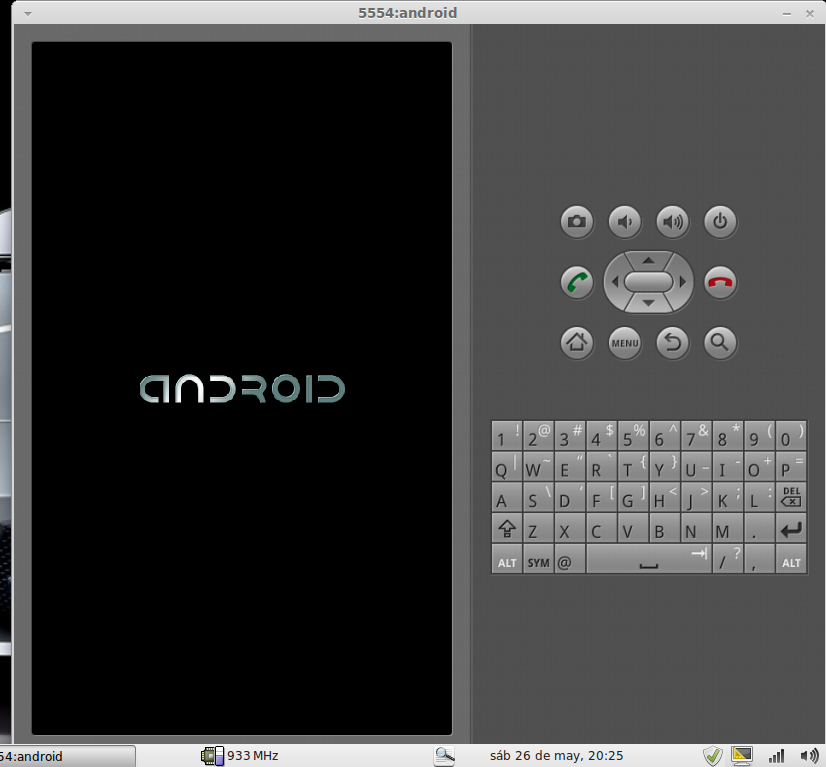Click the red end call button

click(720, 282)
